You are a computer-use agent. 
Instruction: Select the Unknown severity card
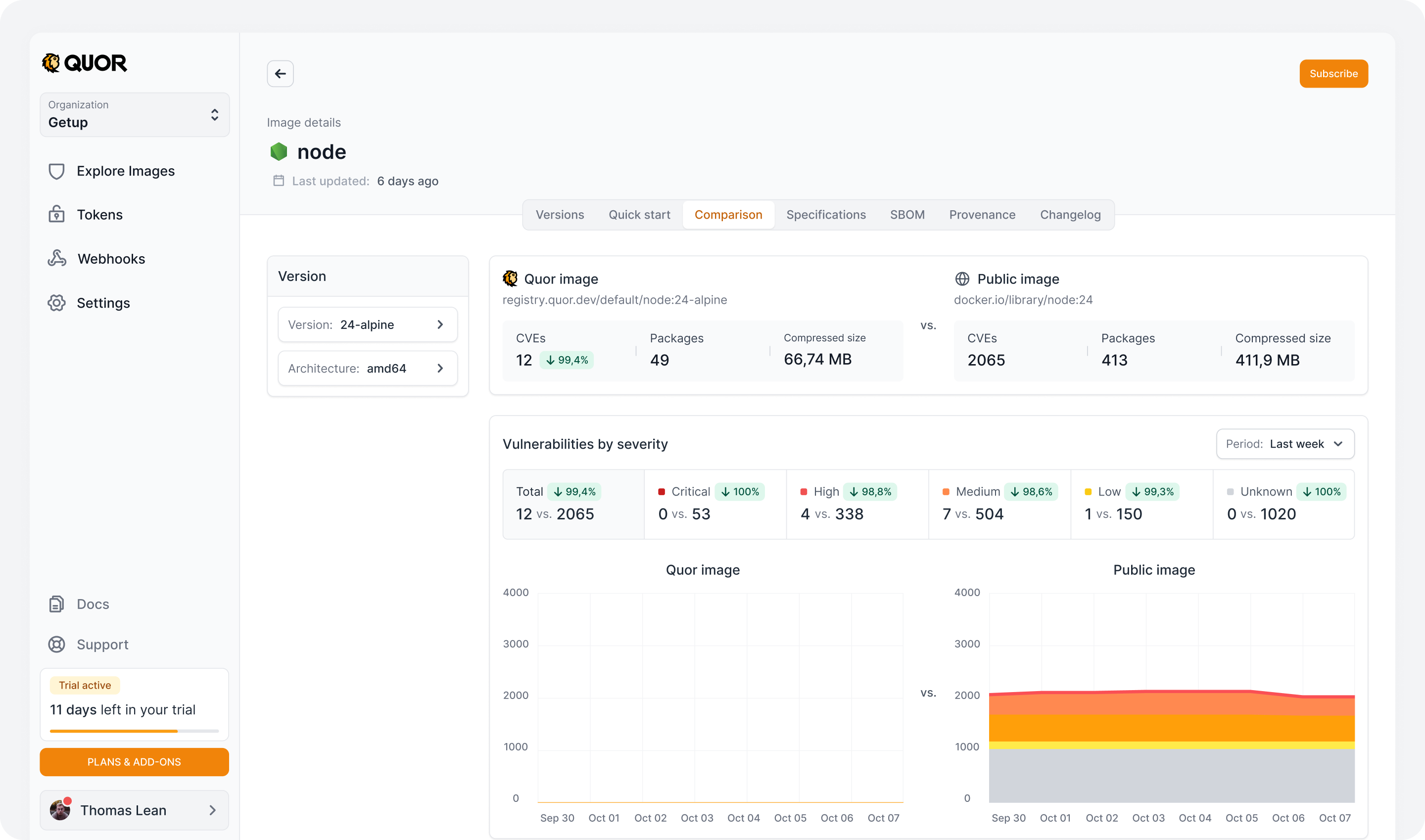click(1283, 504)
